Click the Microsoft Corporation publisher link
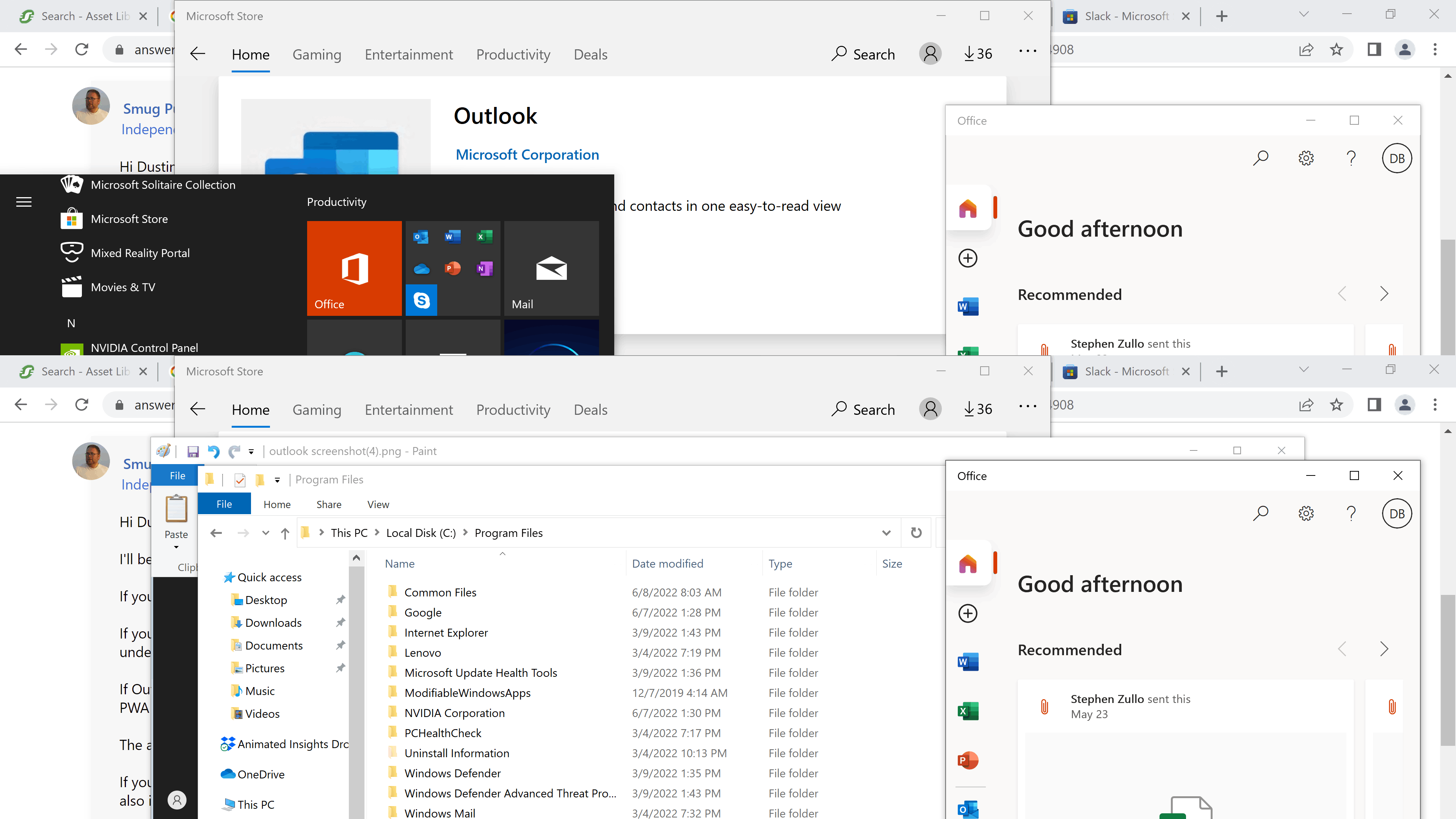Image resolution: width=1456 pixels, height=819 pixels. coord(527,154)
